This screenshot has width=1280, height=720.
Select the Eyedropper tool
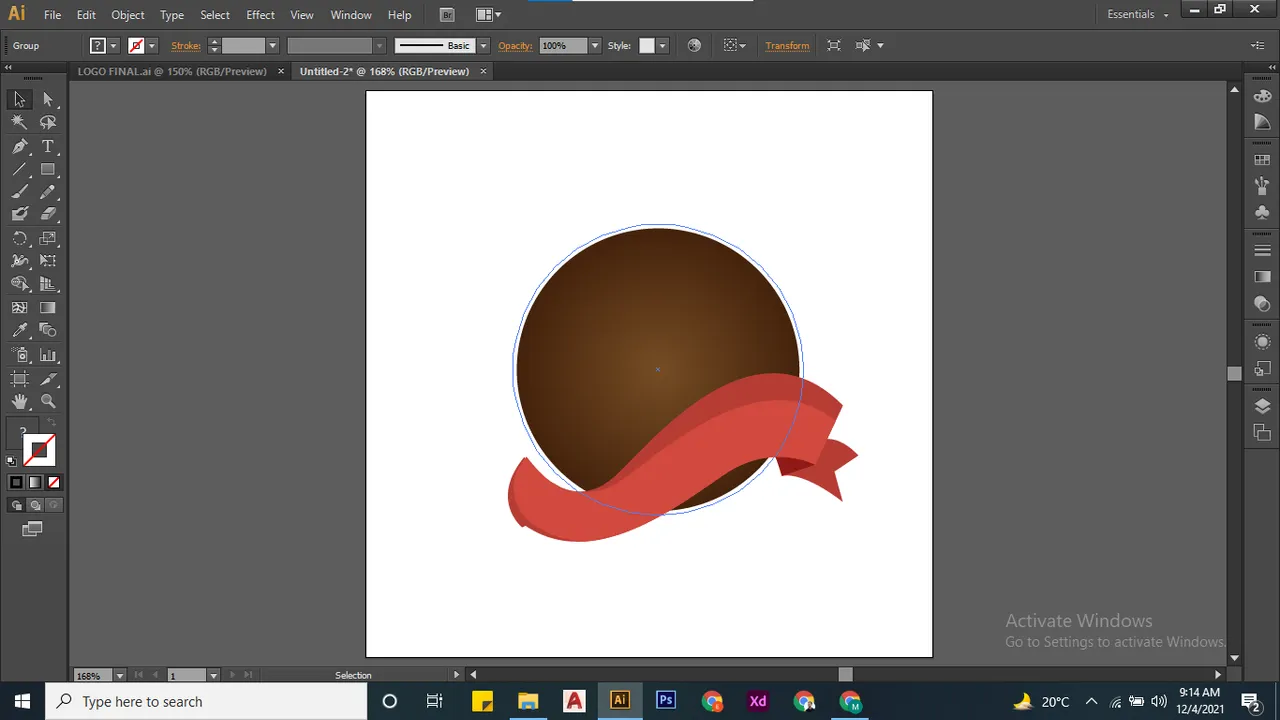point(19,330)
